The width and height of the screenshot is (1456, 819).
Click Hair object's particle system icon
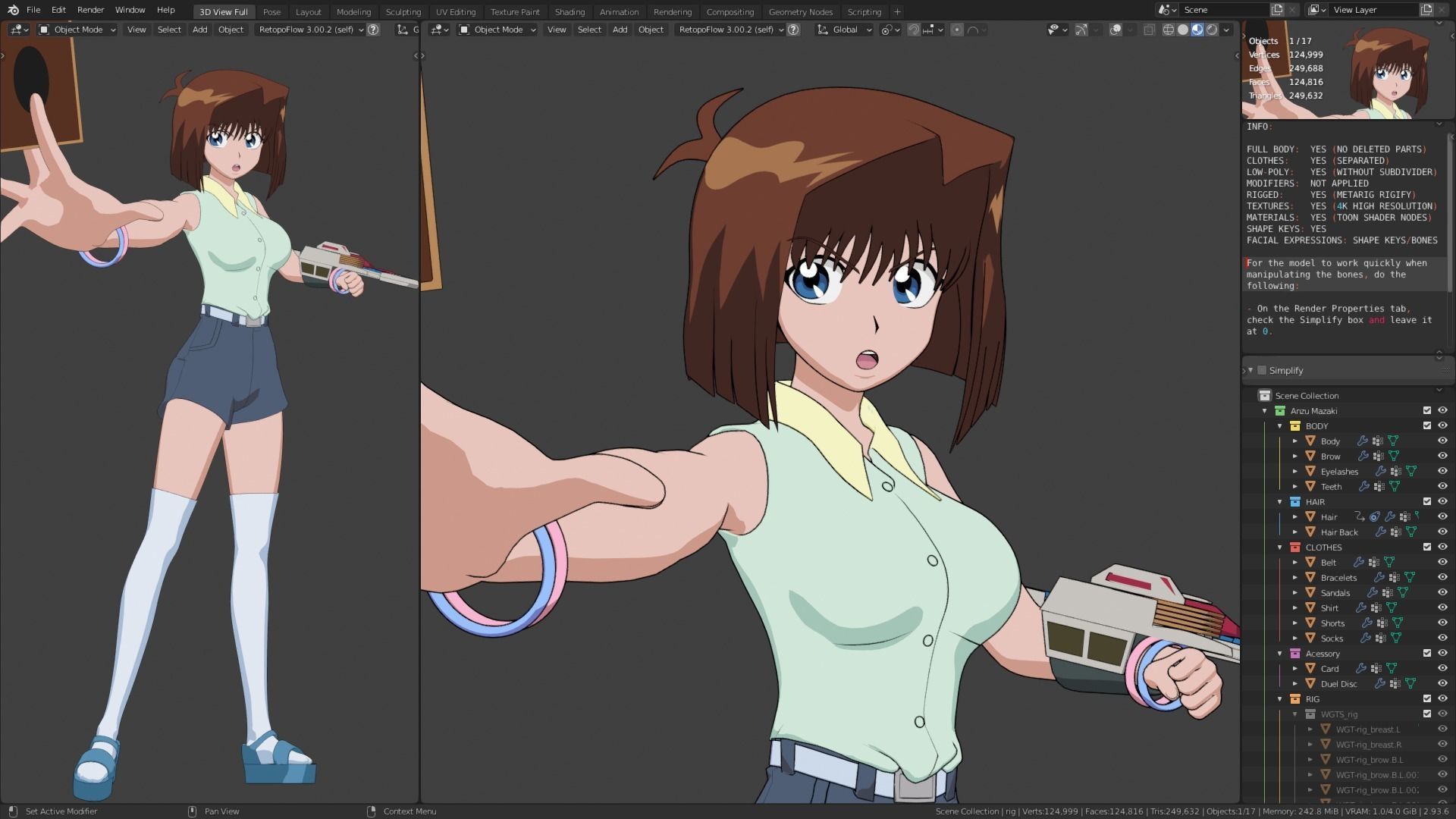click(1375, 517)
